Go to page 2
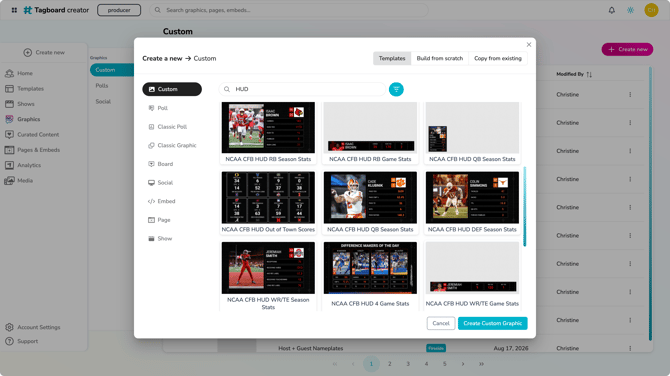The width and height of the screenshot is (670, 376). pyautogui.click(x=389, y=364)
